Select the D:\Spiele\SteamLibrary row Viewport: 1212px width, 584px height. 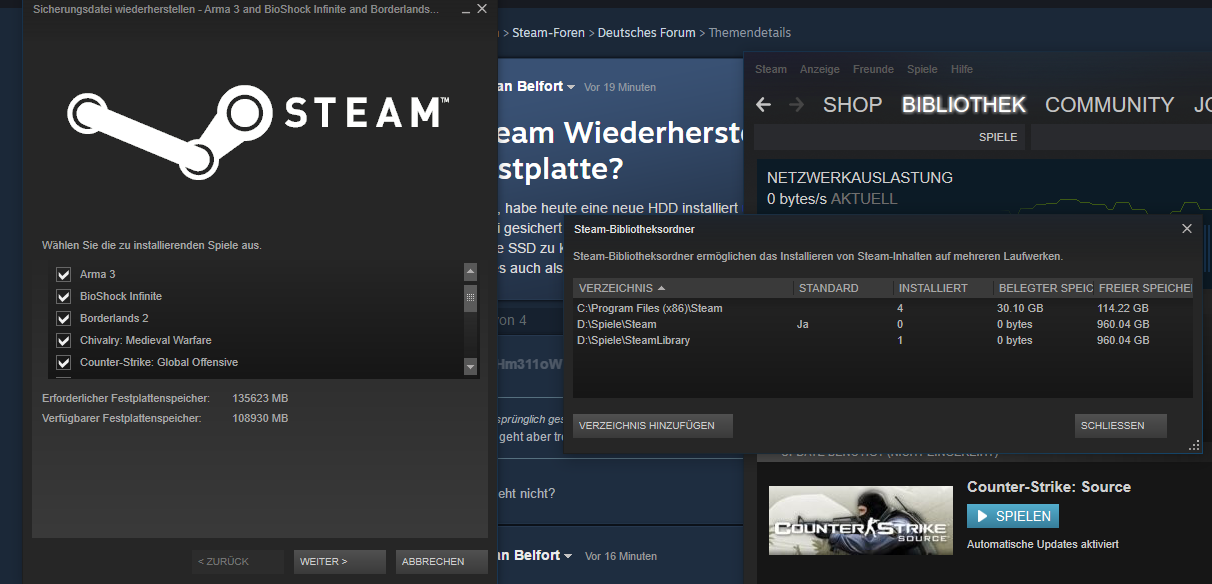[883, 340]
